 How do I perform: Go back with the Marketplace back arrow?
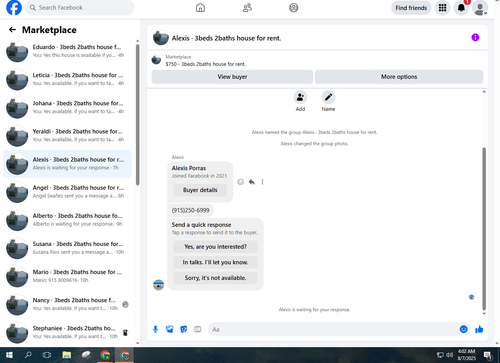(12, 30)
